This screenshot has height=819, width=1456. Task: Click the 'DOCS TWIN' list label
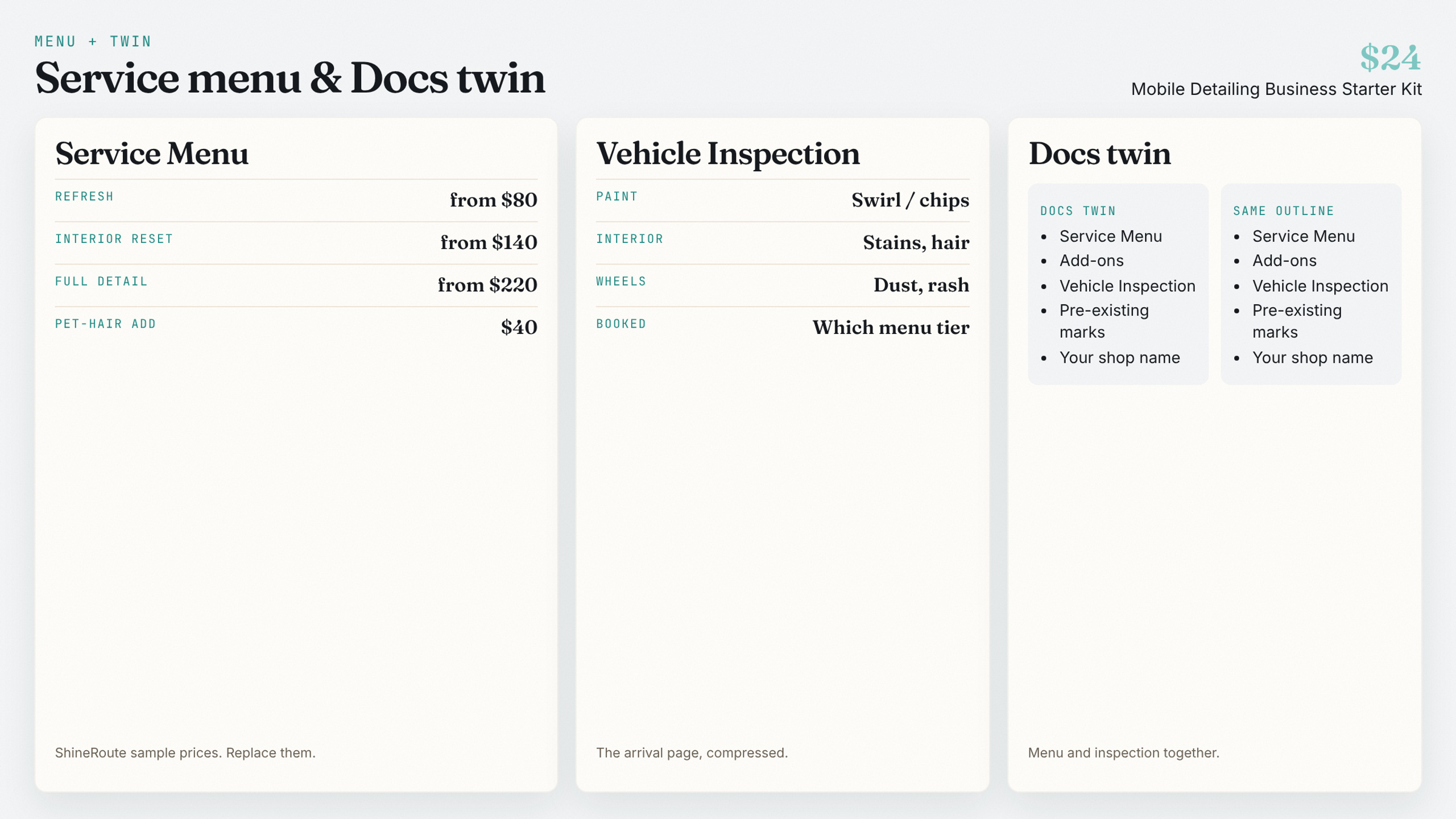[1078, 211]
